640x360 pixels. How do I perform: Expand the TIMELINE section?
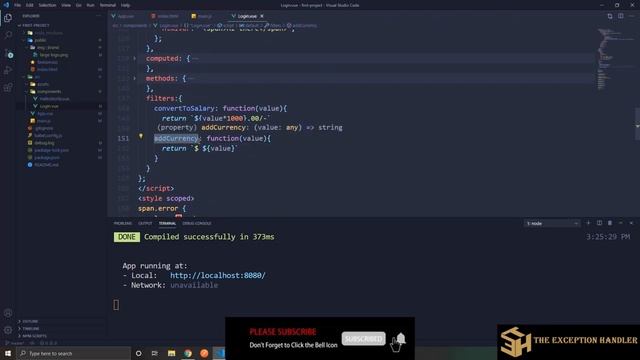(x=31, y=329)
